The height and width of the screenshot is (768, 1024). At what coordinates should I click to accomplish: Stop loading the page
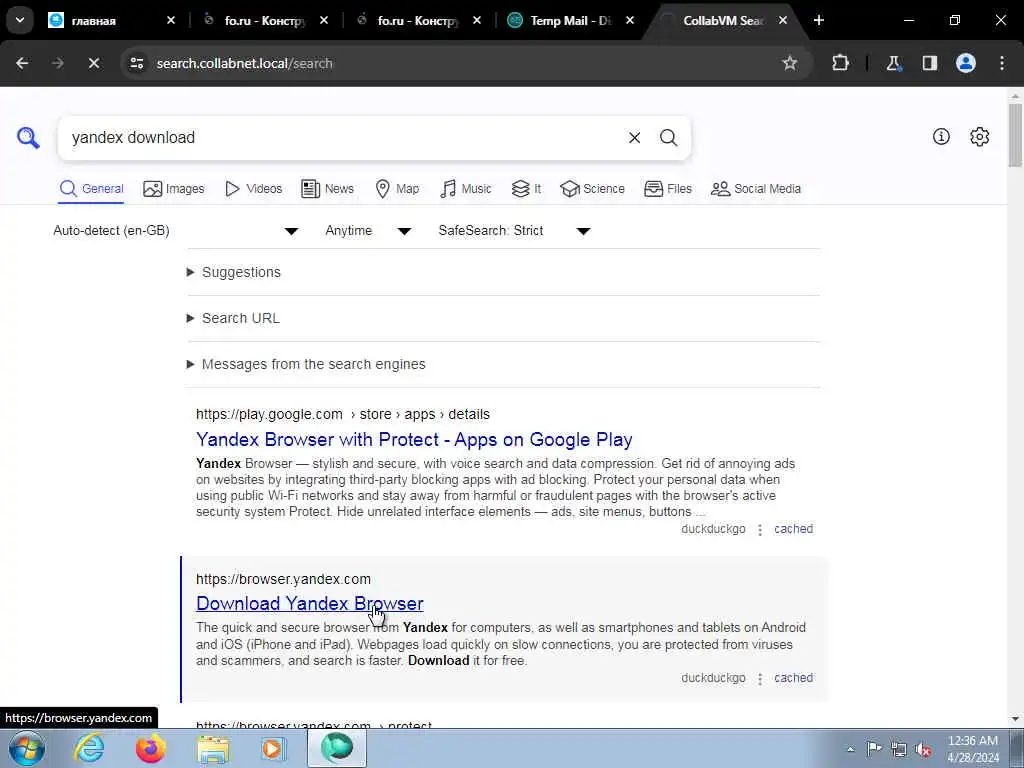[x=93, y=63]
